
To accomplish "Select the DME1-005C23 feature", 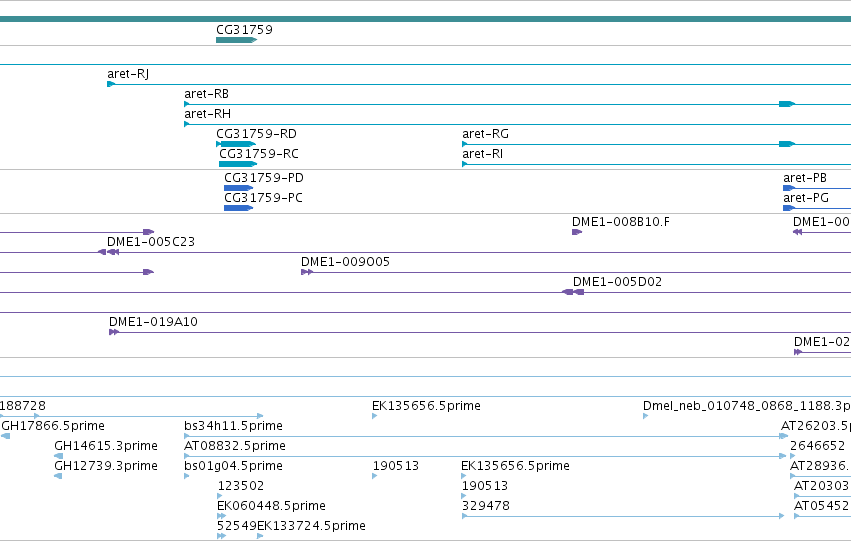I will (151, 242).
